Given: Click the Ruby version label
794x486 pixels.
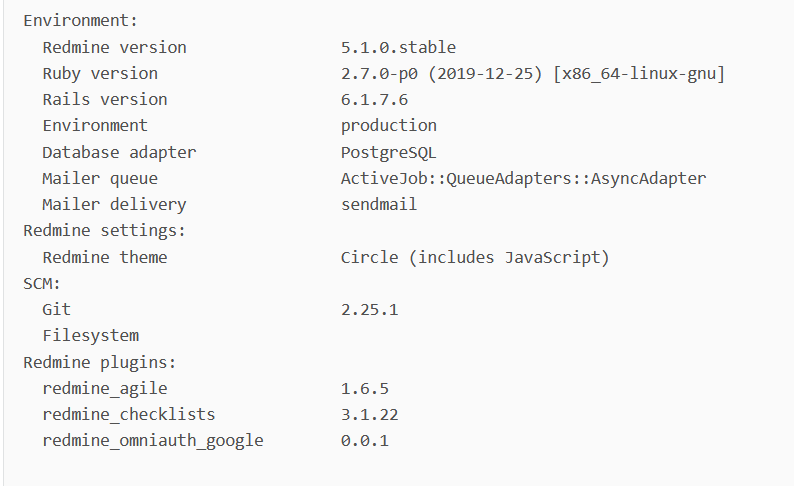Looking at the screenshot, I should pyautogui.click(x=100, y=74).
